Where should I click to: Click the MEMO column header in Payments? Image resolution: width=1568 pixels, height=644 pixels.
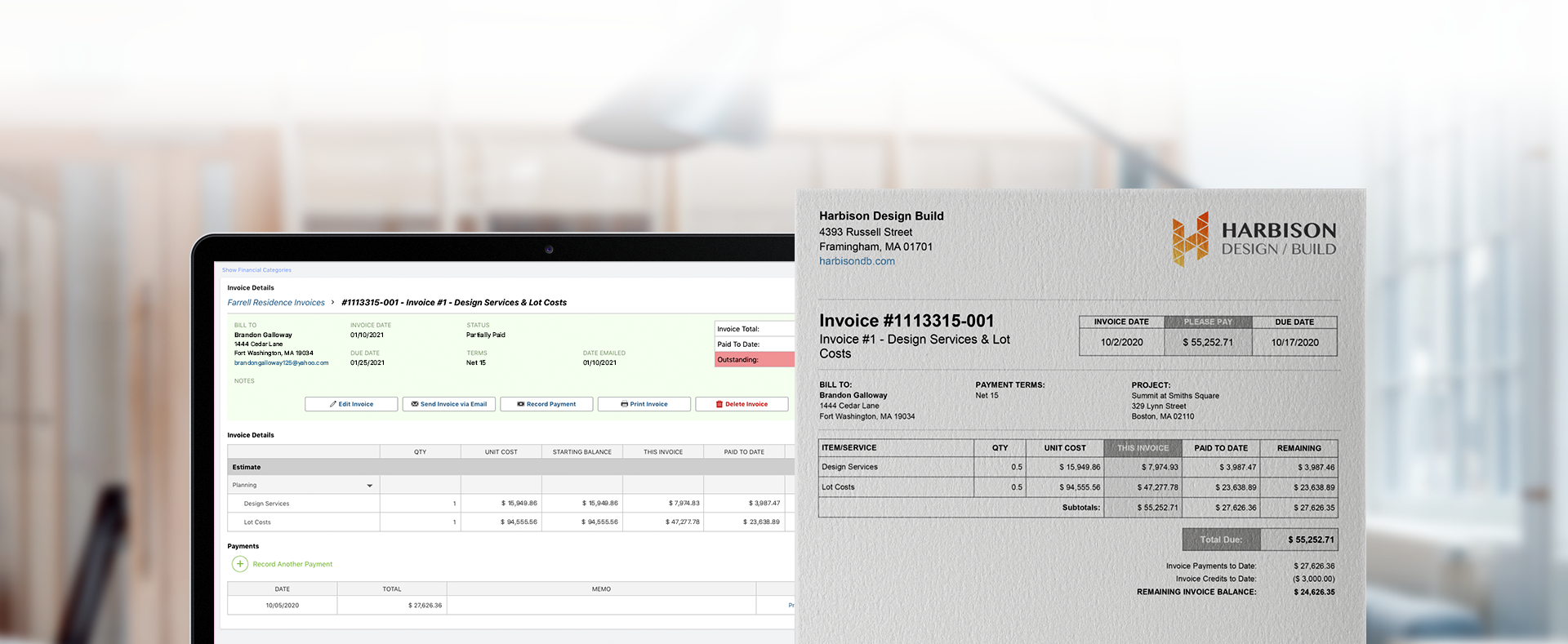(x=601, y=589)
